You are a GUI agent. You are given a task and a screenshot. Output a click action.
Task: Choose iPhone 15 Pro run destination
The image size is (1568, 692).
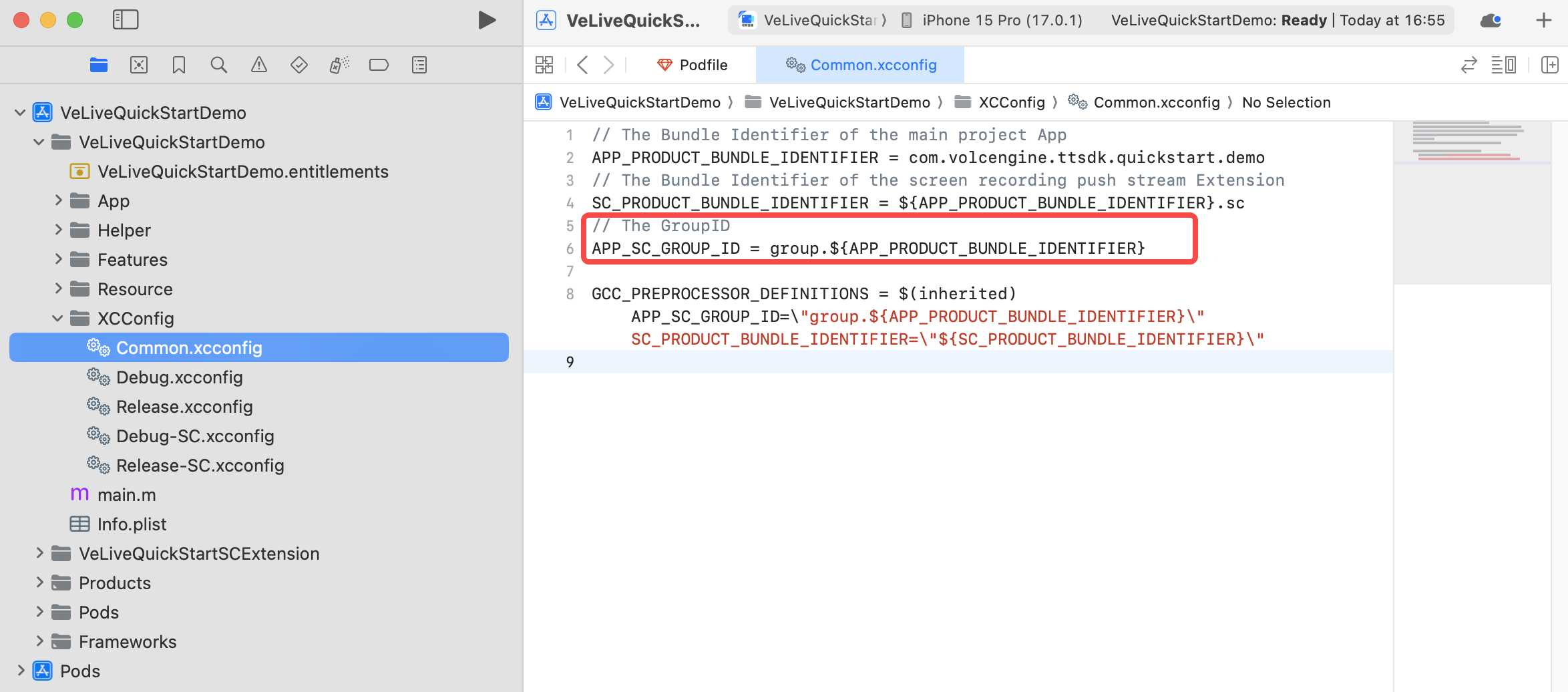click(x=991, y=20)
